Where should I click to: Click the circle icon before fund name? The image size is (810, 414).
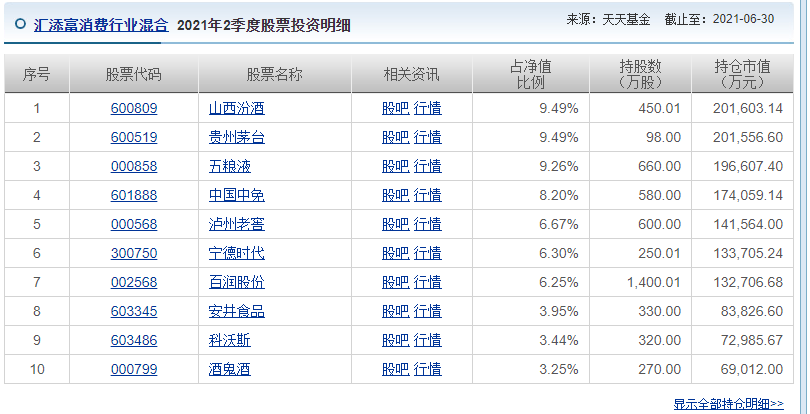(x=20, y=22)
